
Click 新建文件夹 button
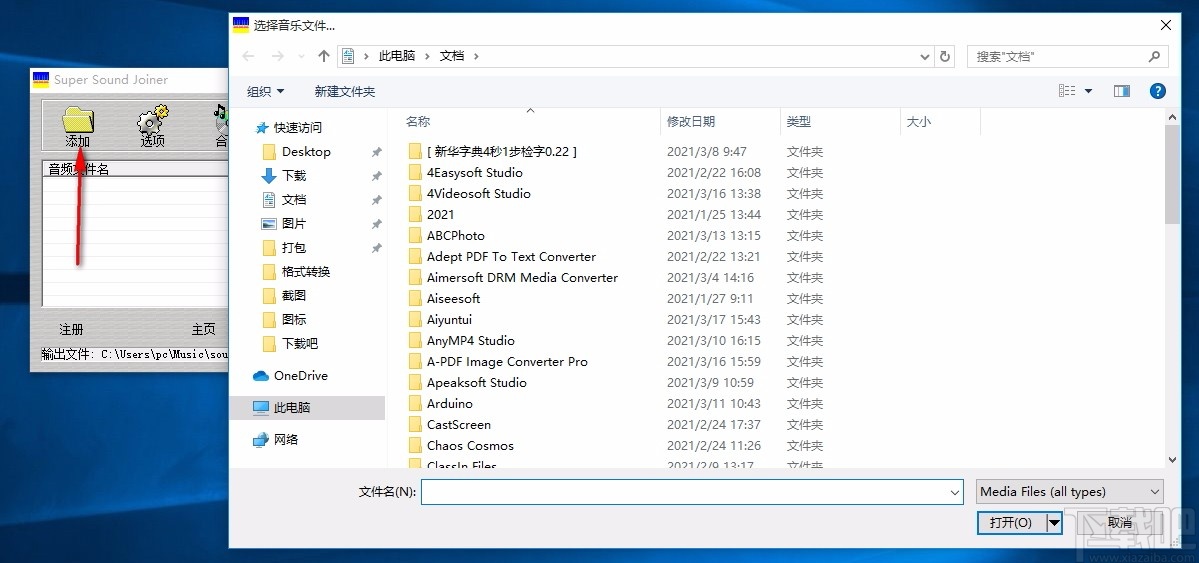coord(345,92)
